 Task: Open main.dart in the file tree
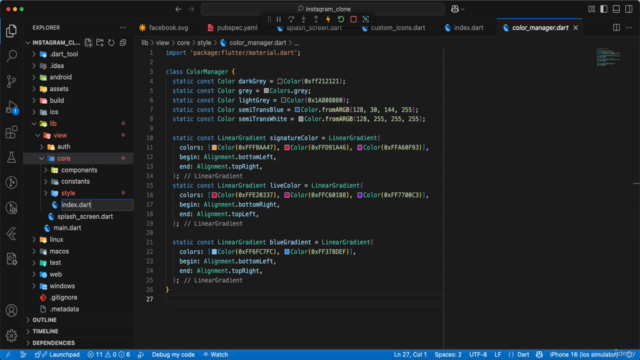[x=67, y=228]
